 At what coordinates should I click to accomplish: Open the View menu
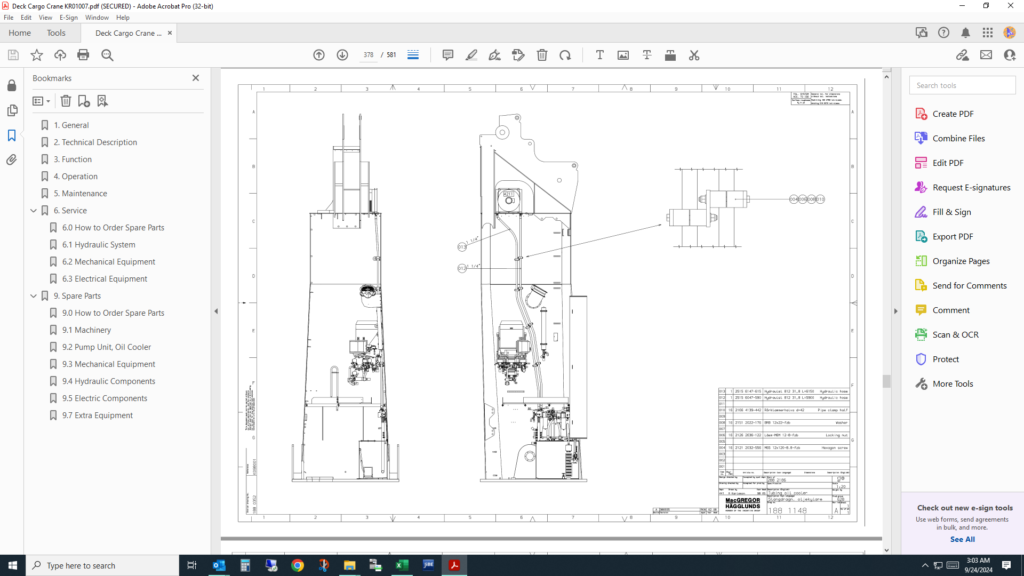click(x=45, y=18)
